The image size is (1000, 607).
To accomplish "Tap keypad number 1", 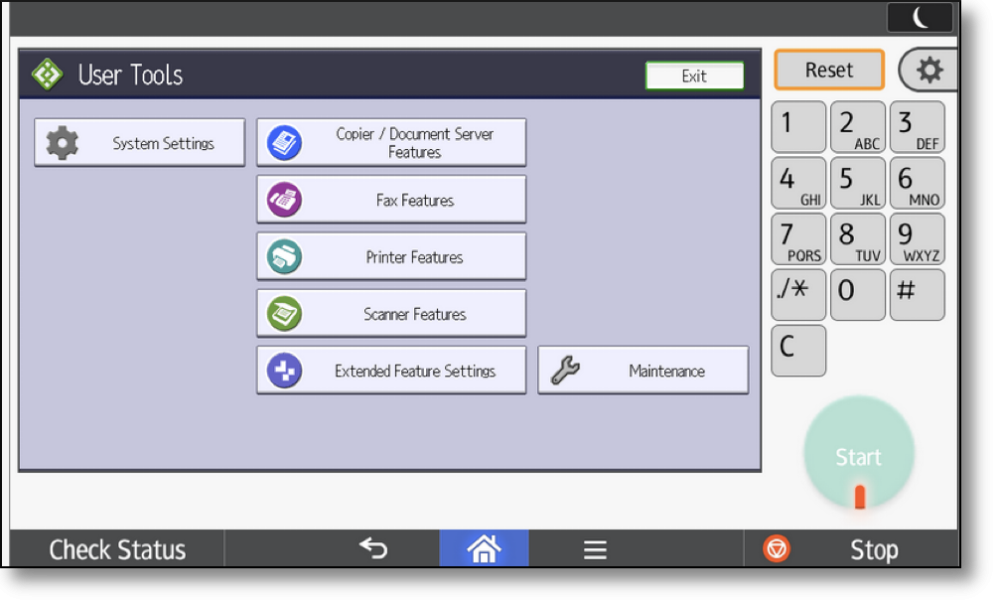I will pos(798,126).
